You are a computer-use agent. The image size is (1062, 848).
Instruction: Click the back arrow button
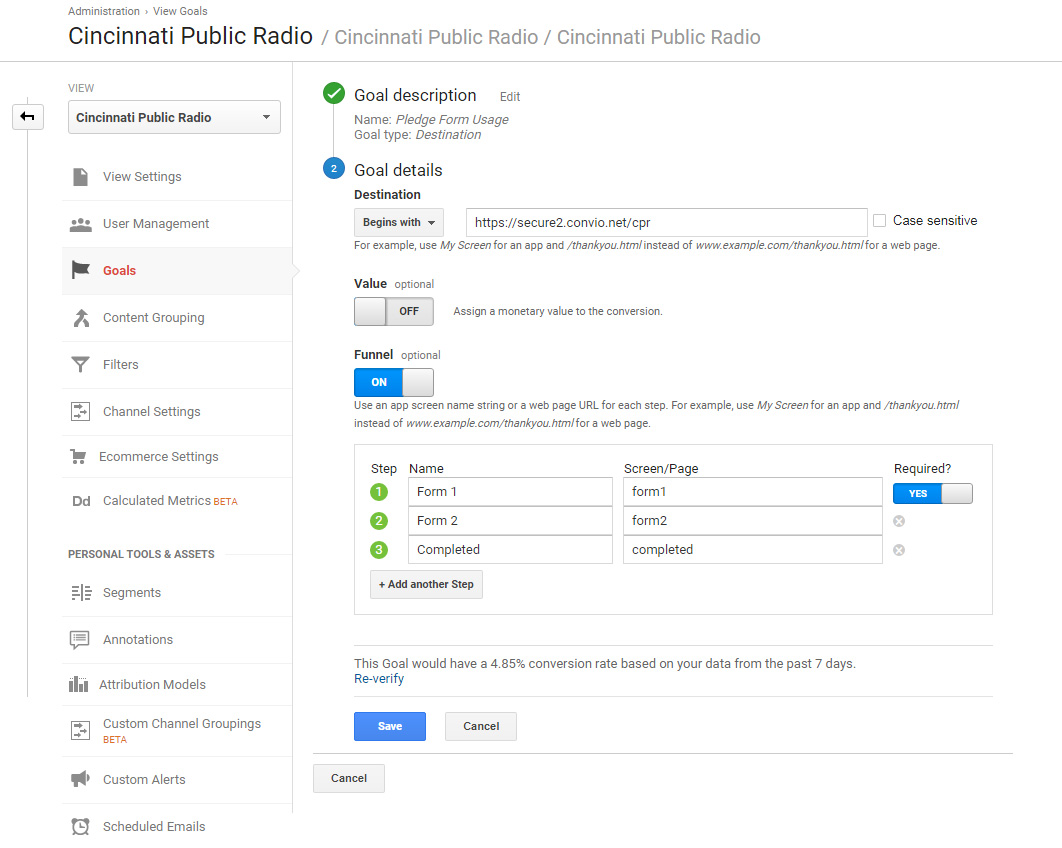(28, 116)
